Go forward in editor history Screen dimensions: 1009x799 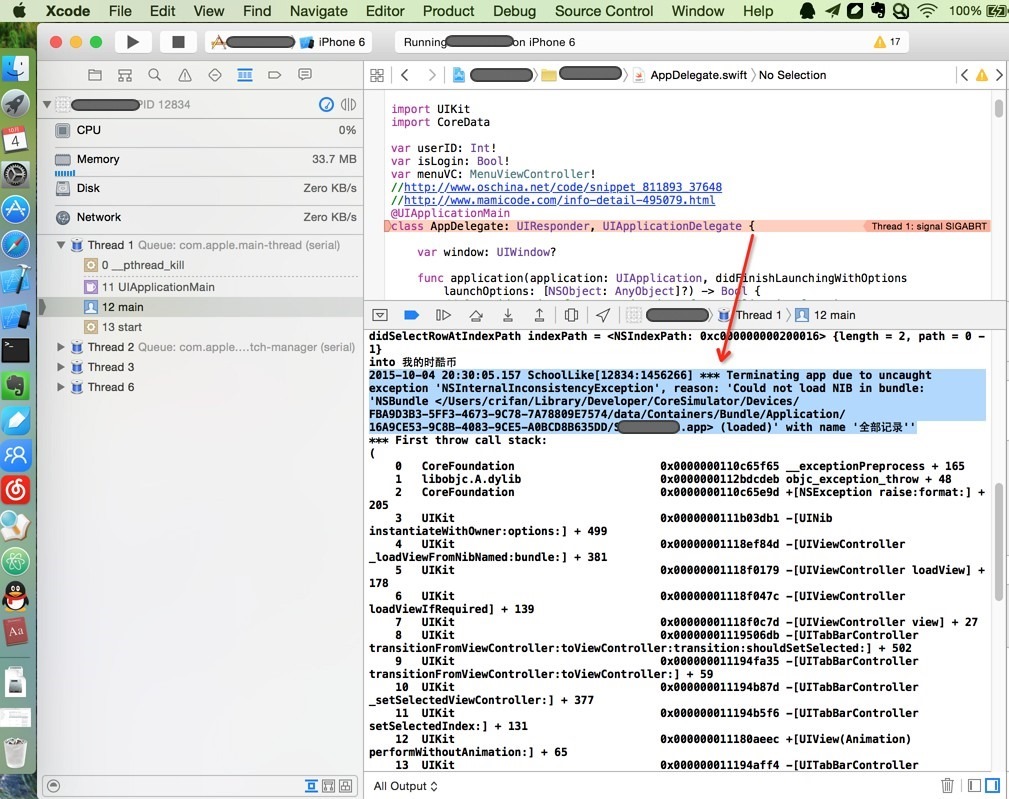(x=432, y=75)
